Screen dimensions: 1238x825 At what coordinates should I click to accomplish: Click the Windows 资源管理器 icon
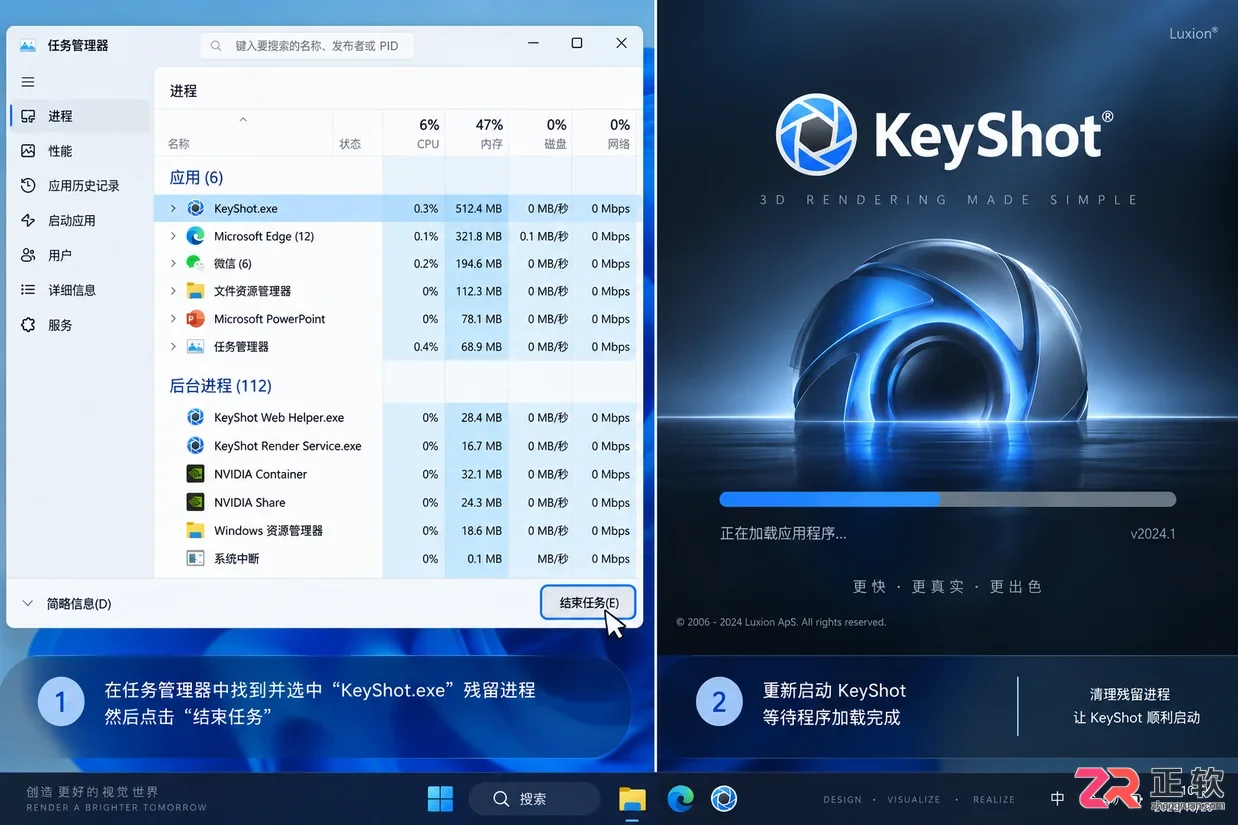(x=195, y=530)
